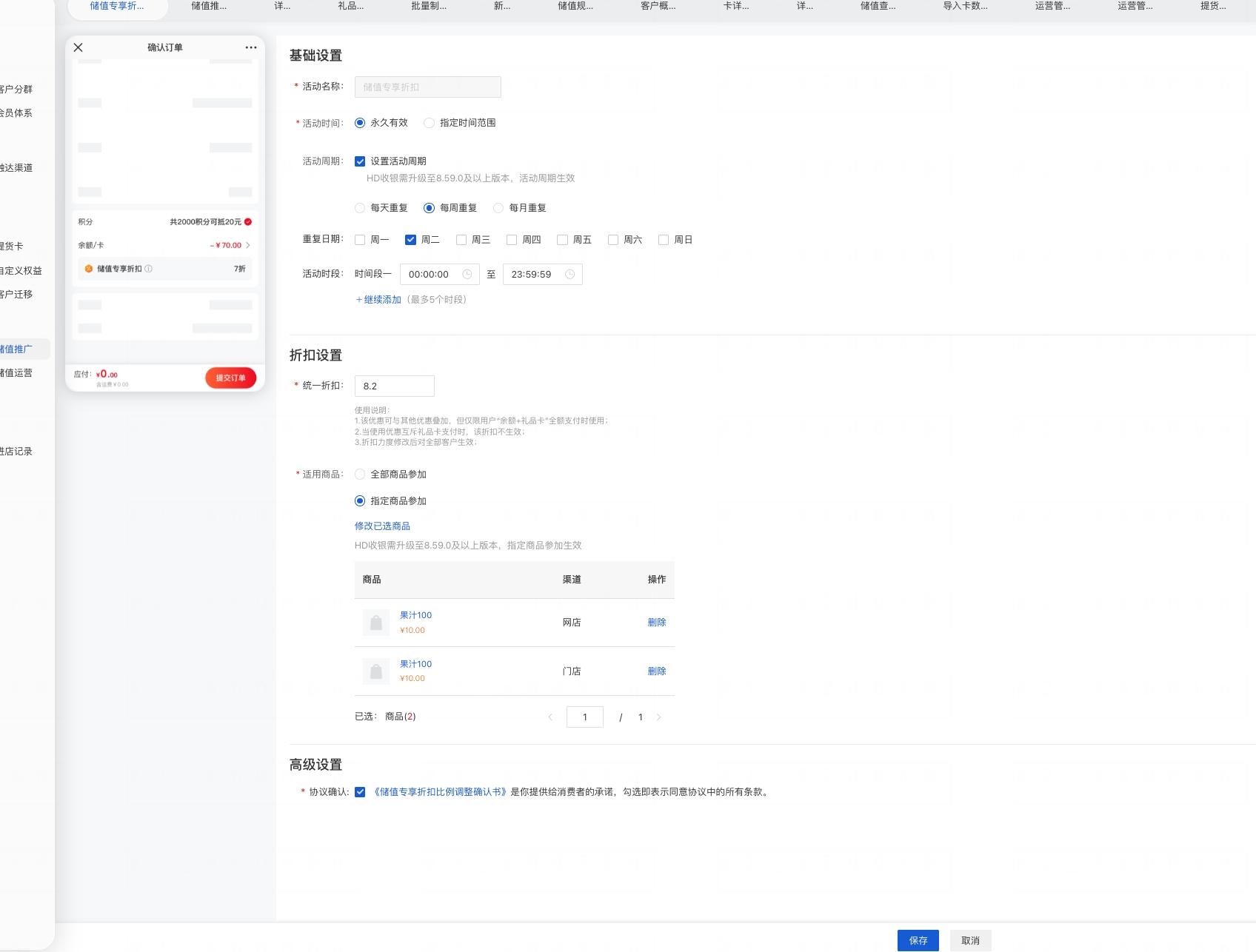Screen dimensions: 1256x952
Task: Close the 确认订单 phone preview
Action: click(78, 47)
